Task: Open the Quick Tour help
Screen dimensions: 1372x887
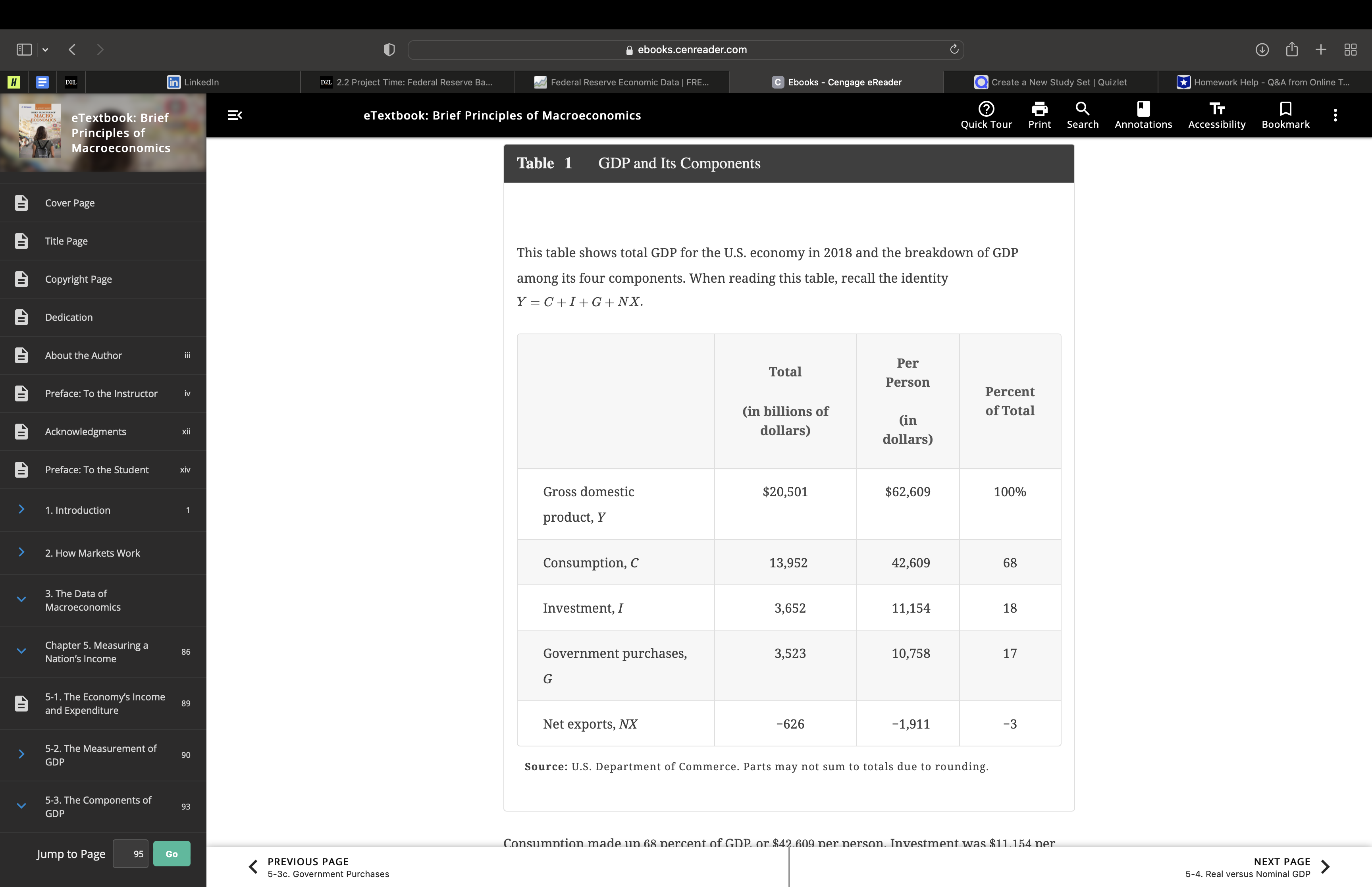Action: pos(986,115)
